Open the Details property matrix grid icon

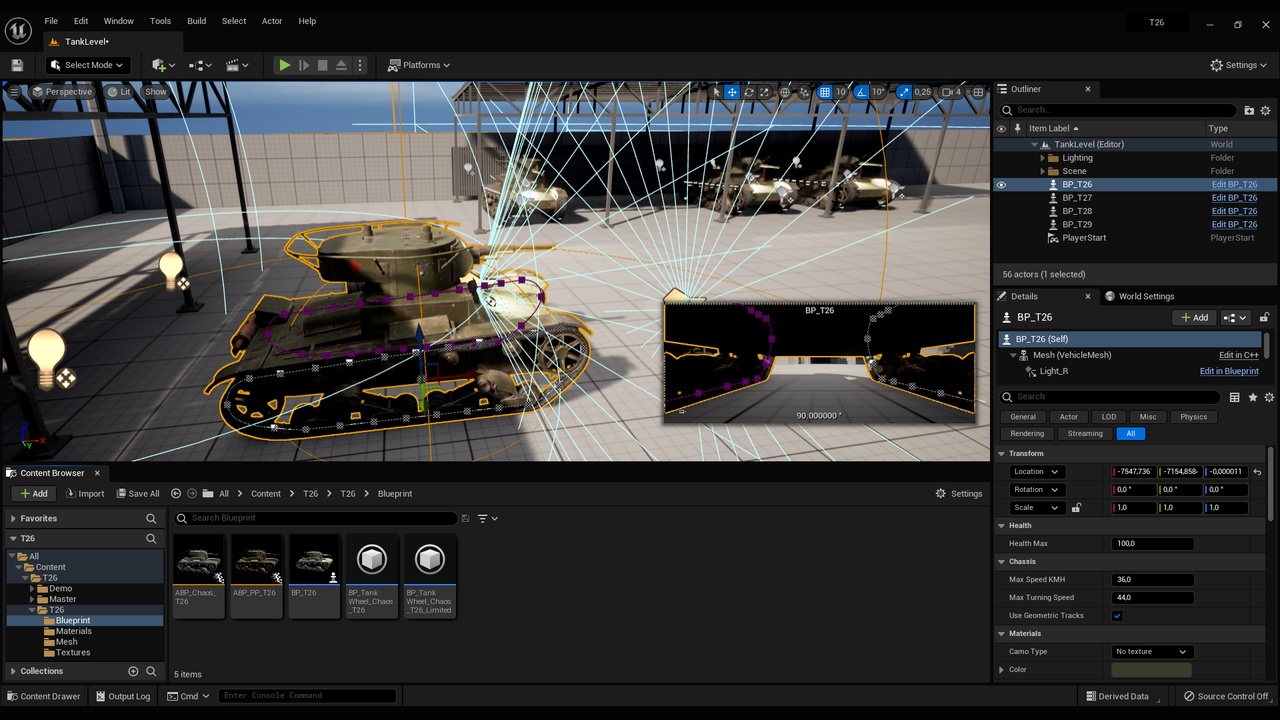1234,397
